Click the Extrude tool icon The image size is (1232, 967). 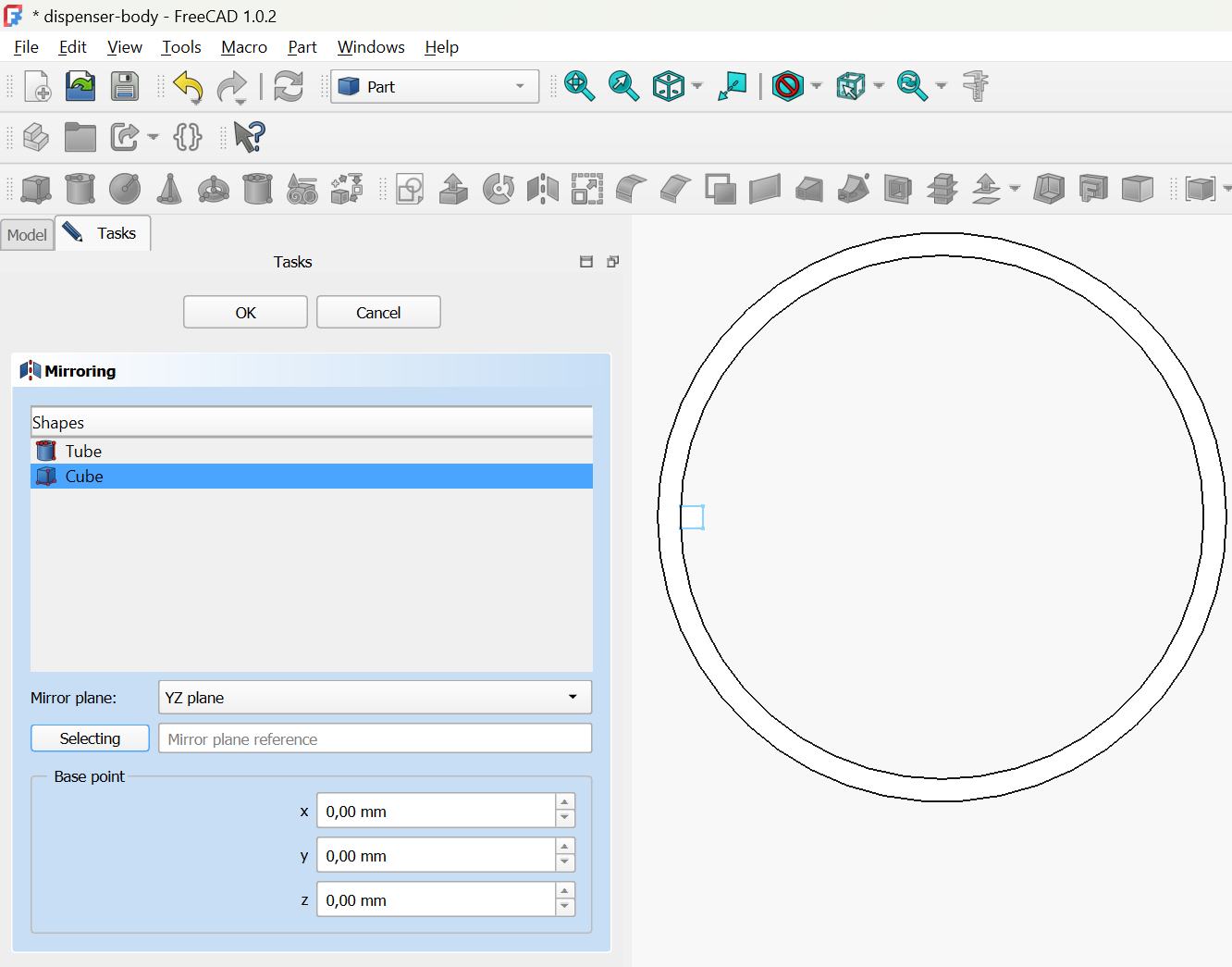click(x=453, y=189)
